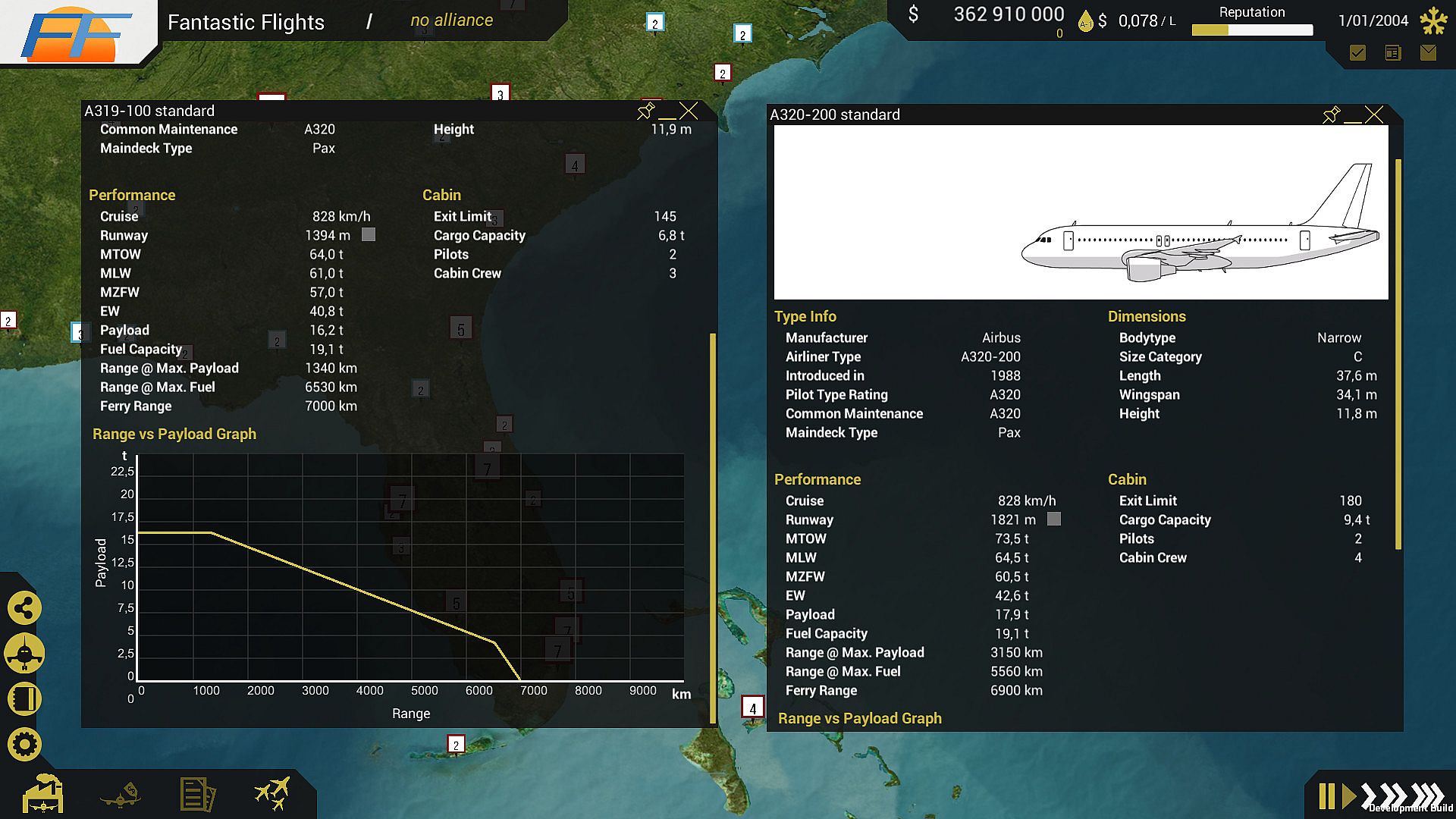Open the factory hangar menu
The height and width of the screenshot is (819, 1456).
tap(43, 795)
